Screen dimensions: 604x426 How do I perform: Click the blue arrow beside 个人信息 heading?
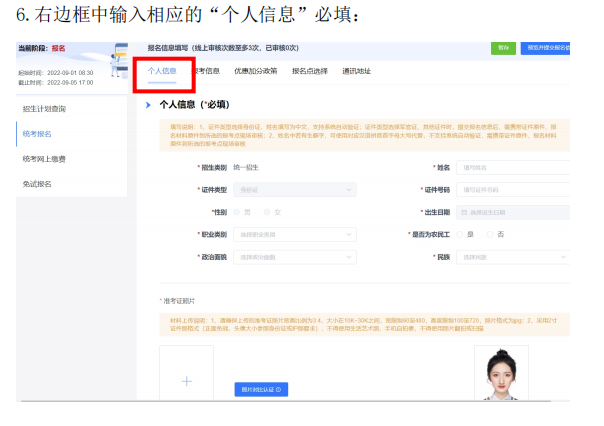point(147,104)
